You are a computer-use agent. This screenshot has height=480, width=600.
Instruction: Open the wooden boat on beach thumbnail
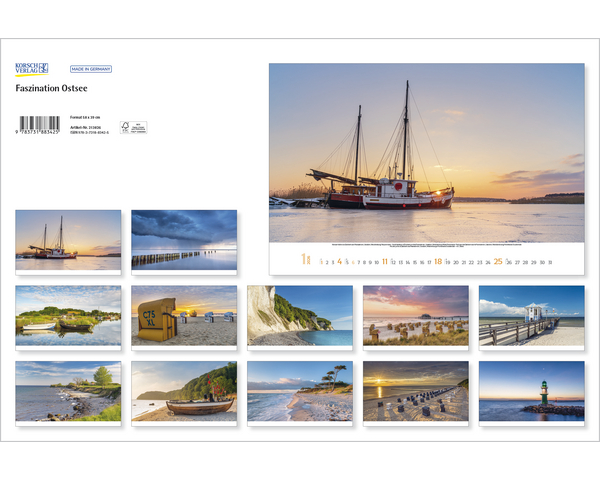pyautogui.click(x=184, y=392)
